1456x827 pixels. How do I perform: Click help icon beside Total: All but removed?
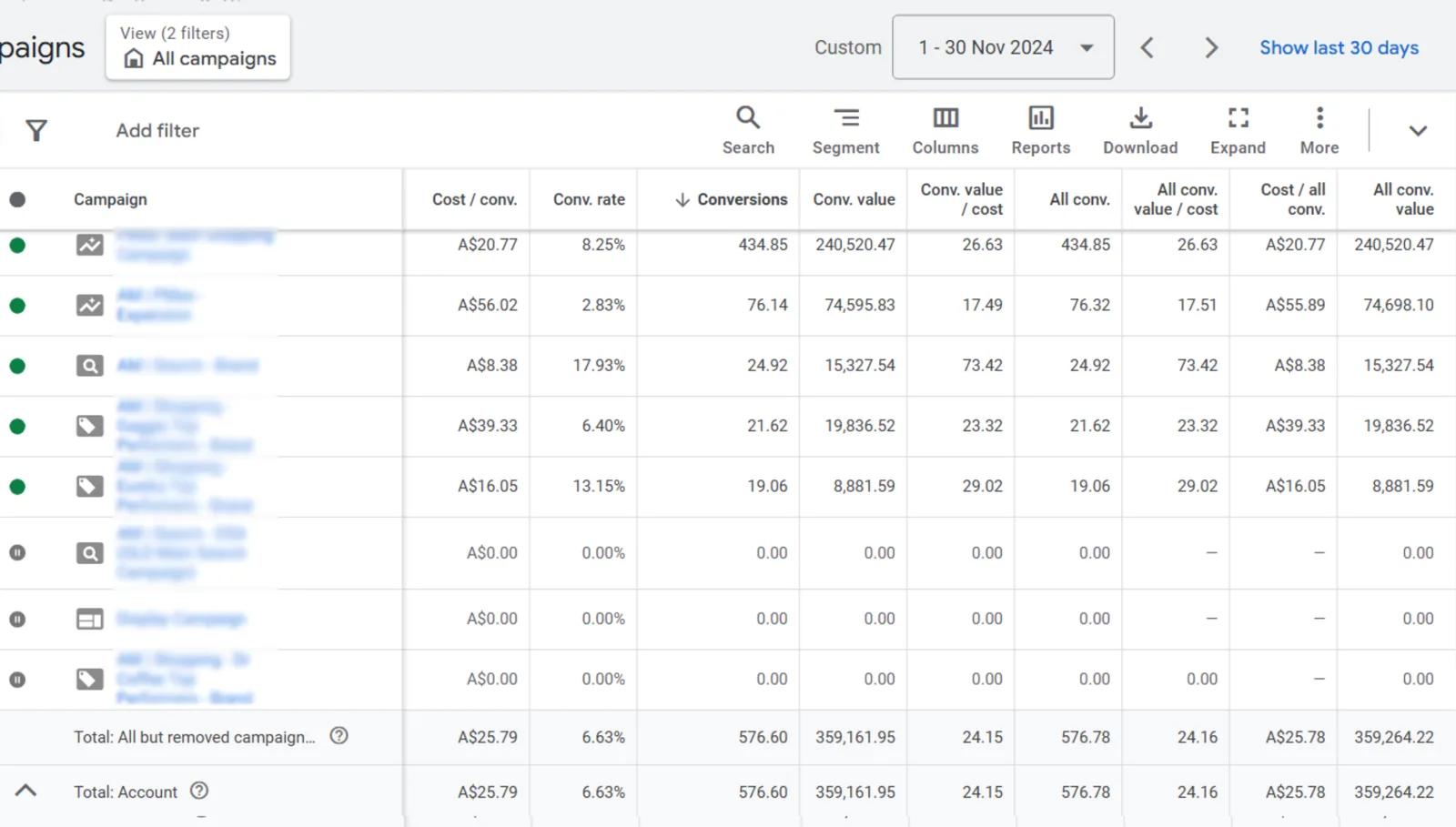pos(339,736)
